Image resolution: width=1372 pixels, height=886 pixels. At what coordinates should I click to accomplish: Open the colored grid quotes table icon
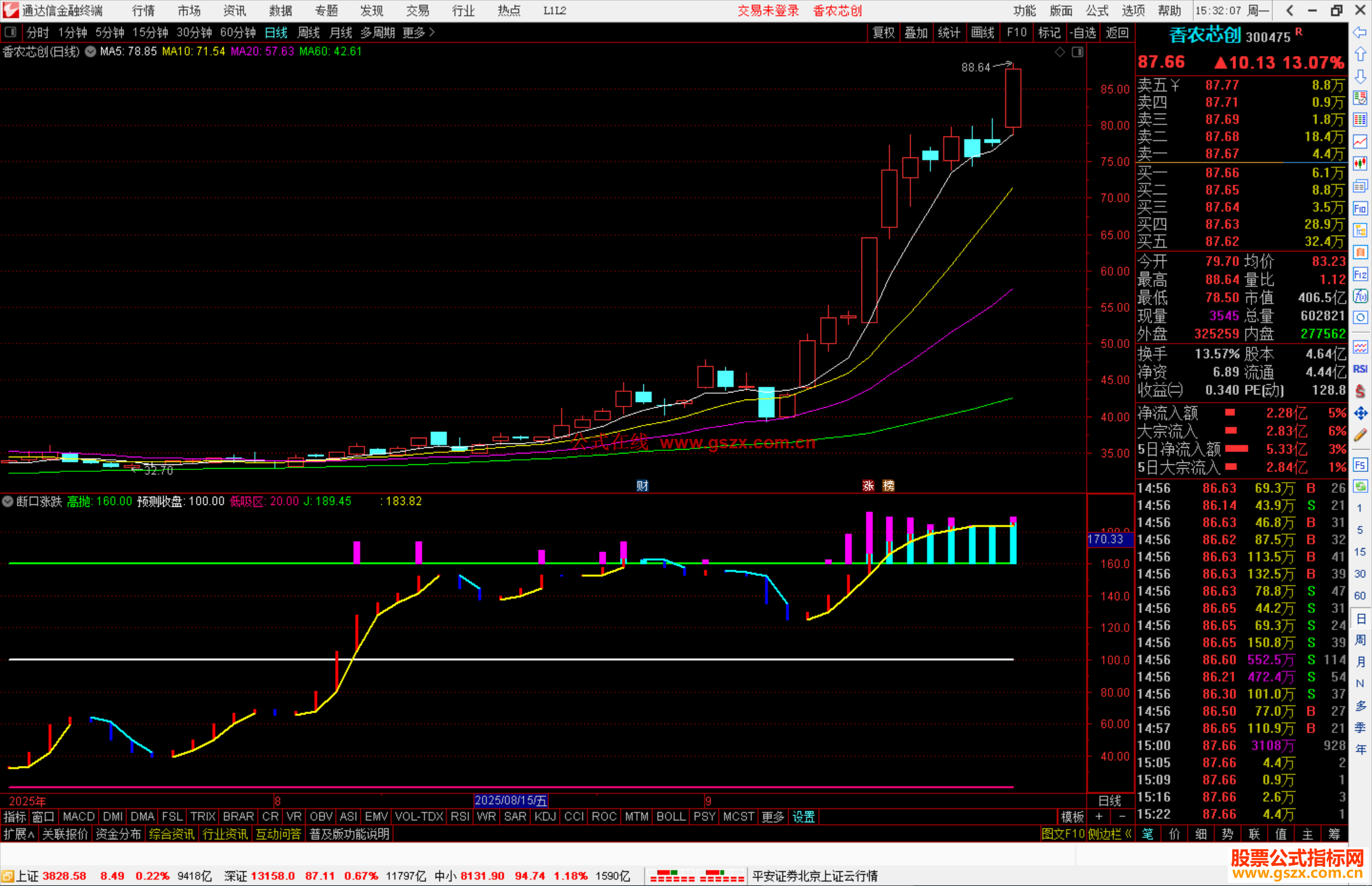1360,120
